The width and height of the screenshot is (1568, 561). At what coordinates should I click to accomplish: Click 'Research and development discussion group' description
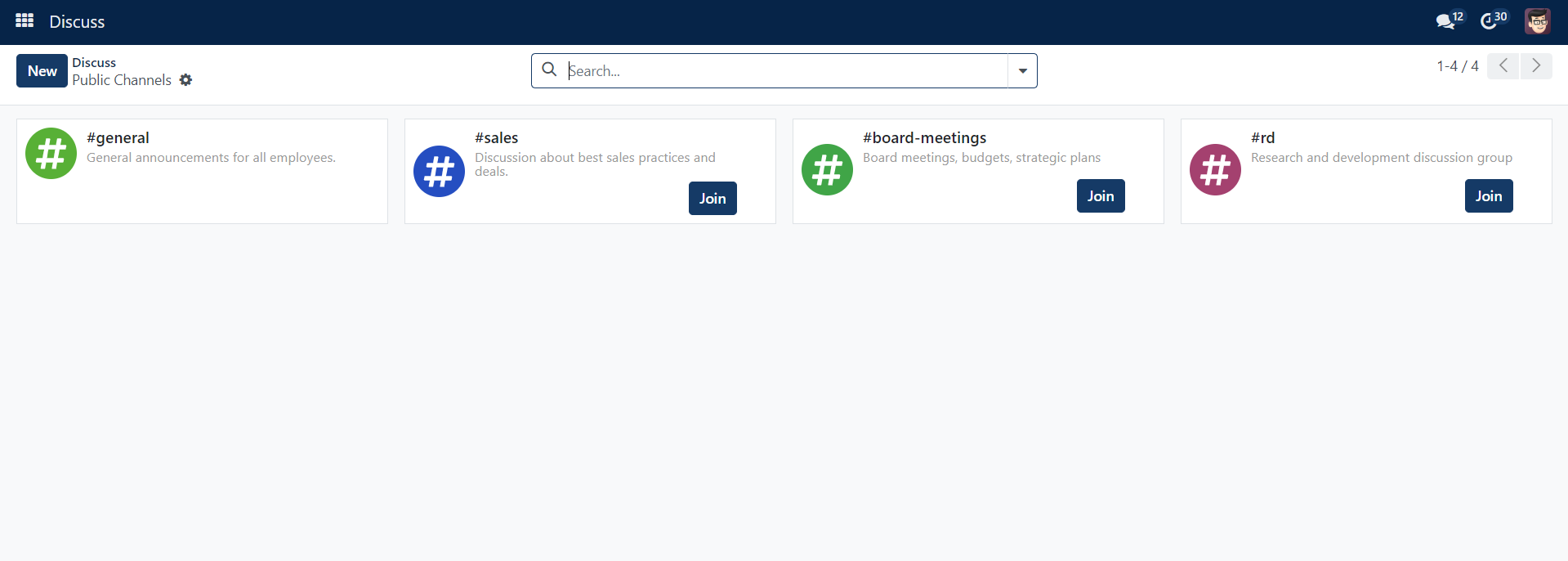click(1382, 157)
